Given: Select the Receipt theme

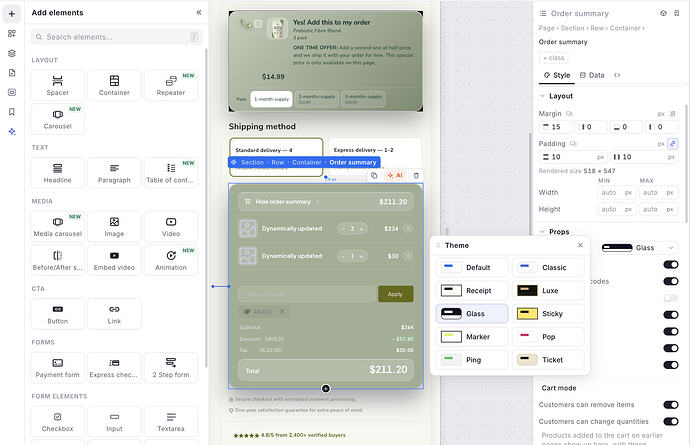Looking at the screenshot, I should (472, 291).
